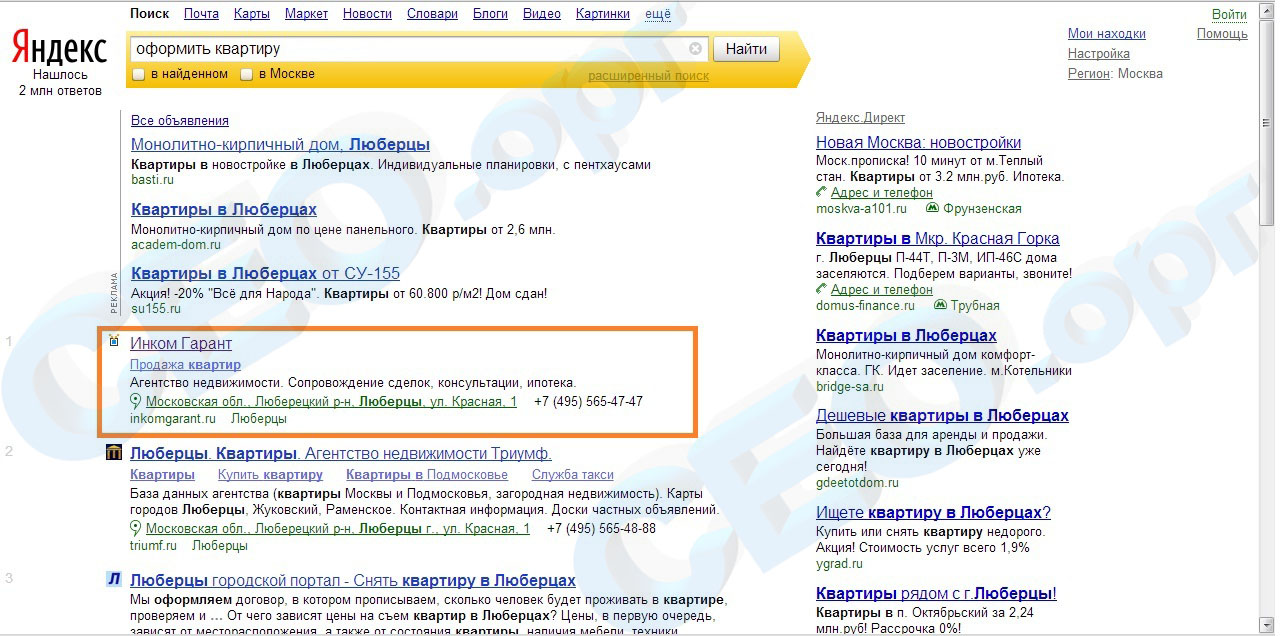Screen dimensions: 1280x636
Task: Open the Триумф agency result title
Action: pyautogui.click(x=341, y=454)
